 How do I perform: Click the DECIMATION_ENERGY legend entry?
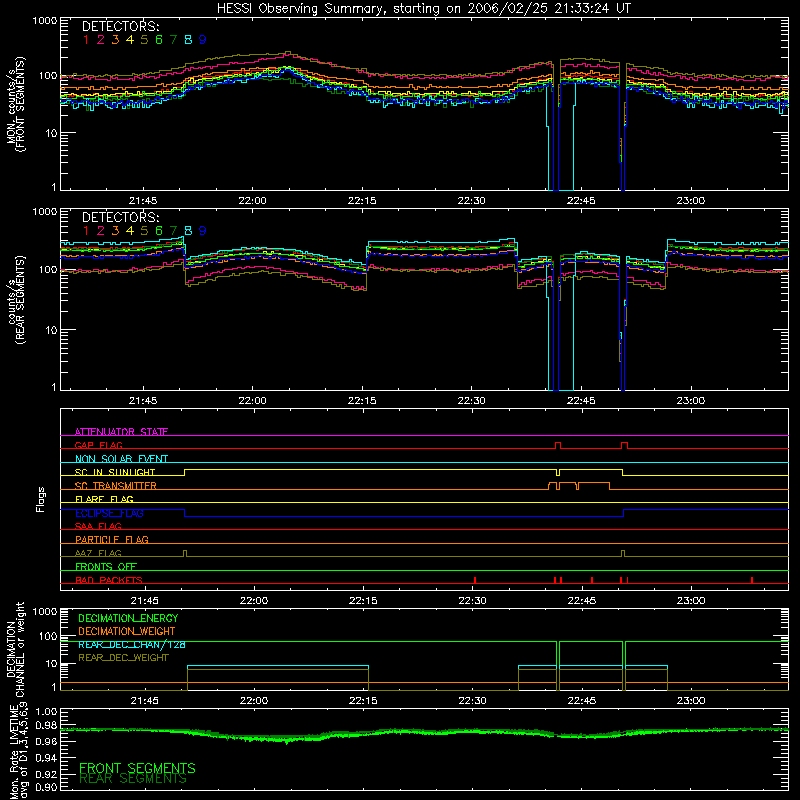click(x=128, y=618)
